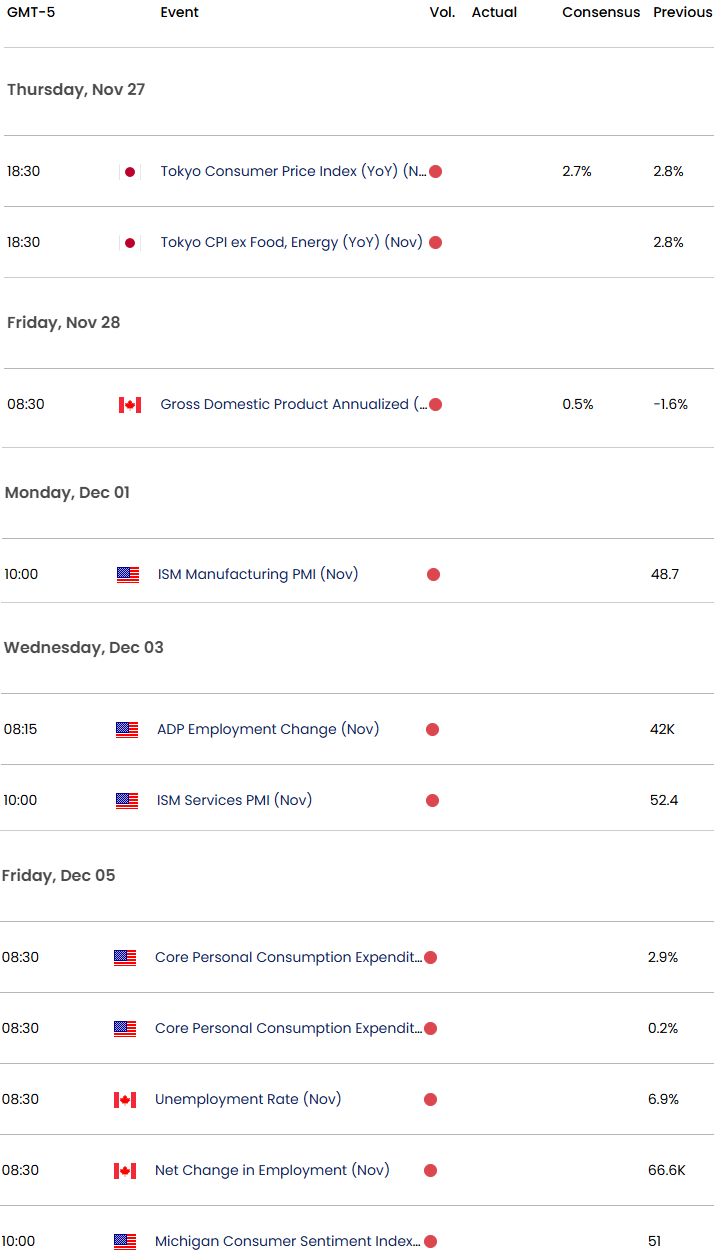Open the ISM Services PMI (Nov) event
The image size is (714, 1260).
tap(235, 801)
